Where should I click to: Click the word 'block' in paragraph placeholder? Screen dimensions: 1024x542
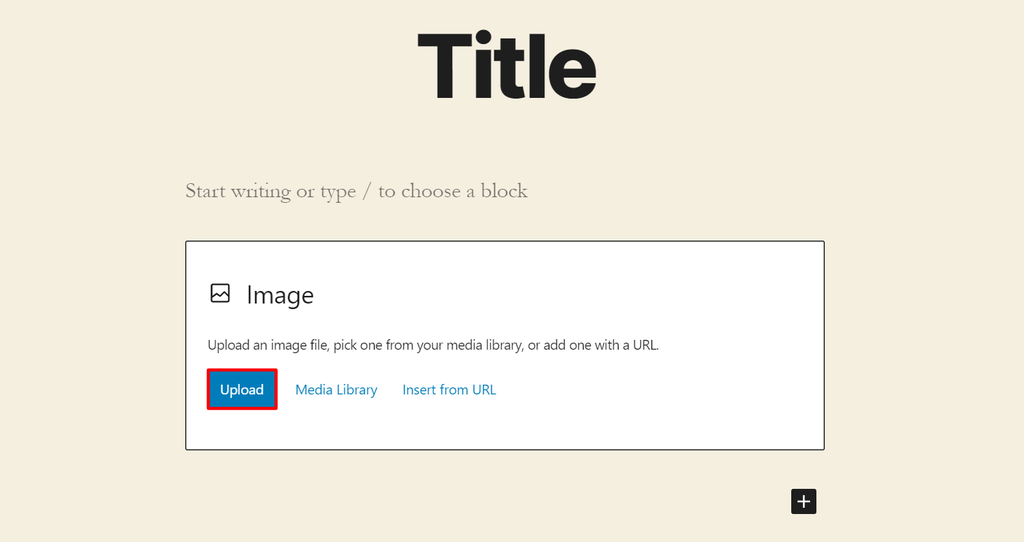(x=503, y=191)
